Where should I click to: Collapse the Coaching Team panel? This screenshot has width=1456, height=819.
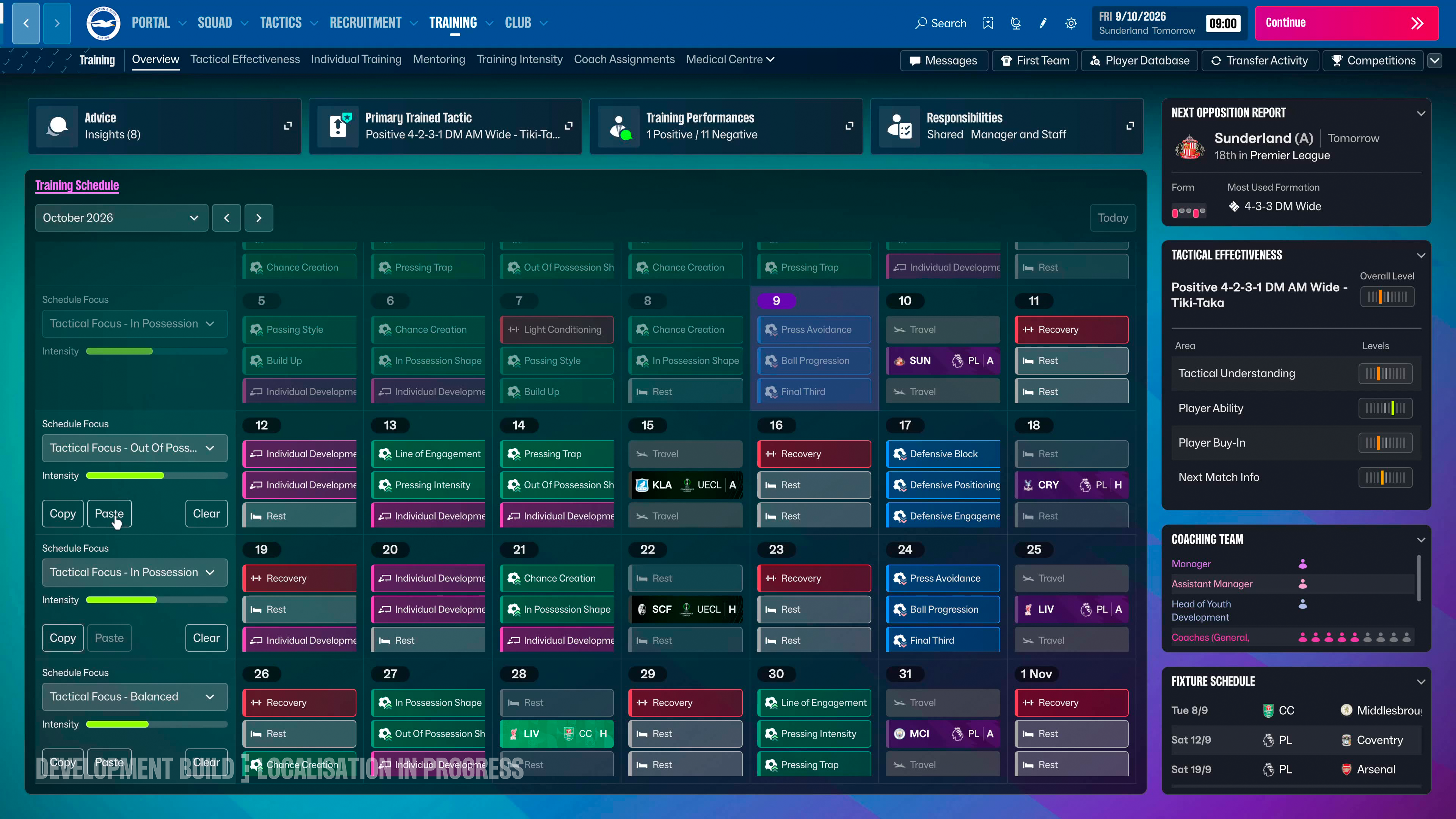(1421, 540)
